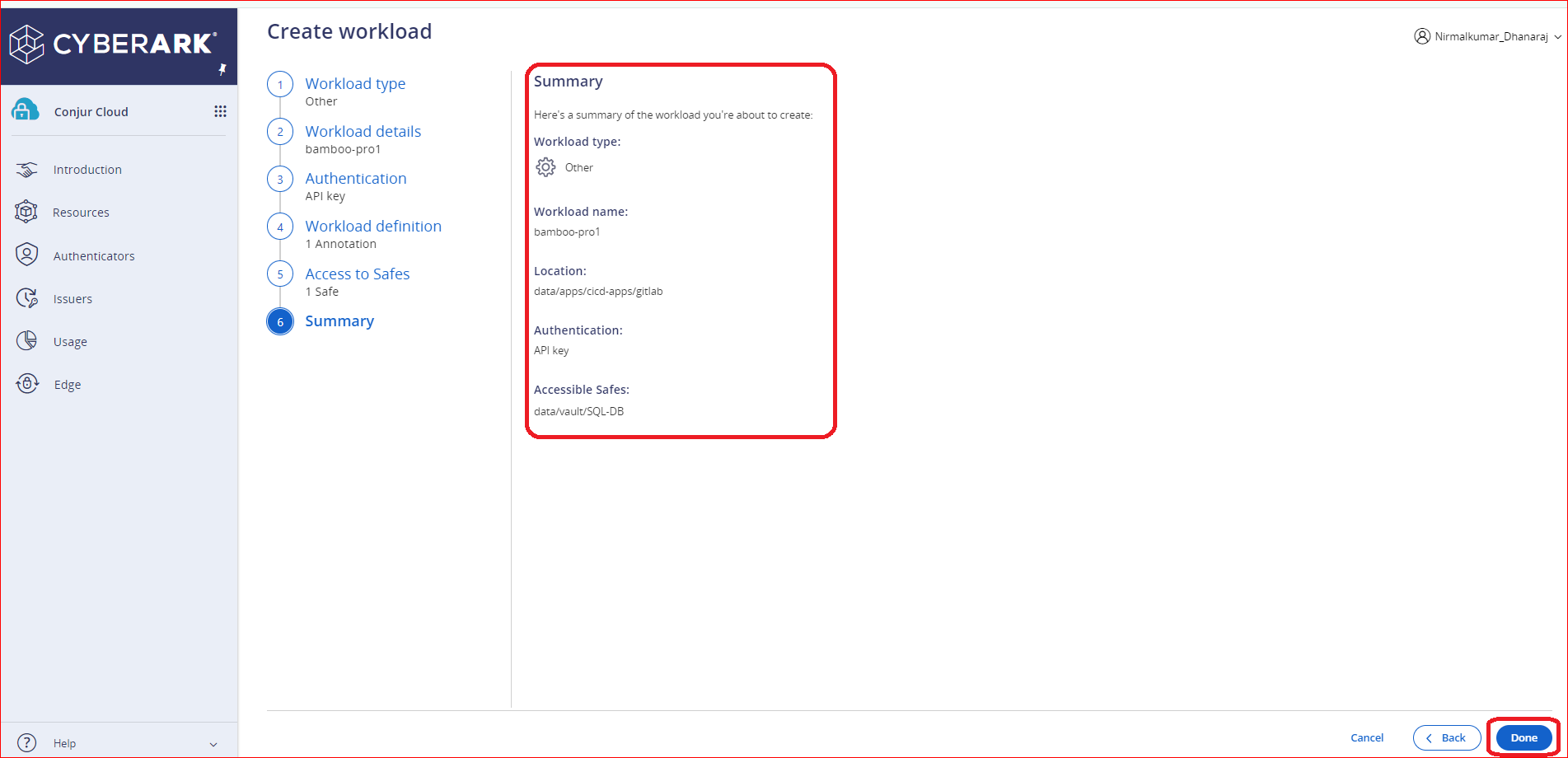Click the pin sidebar icon
Viewport: 1568px width, 758px height.
click(x=222, y=70)
